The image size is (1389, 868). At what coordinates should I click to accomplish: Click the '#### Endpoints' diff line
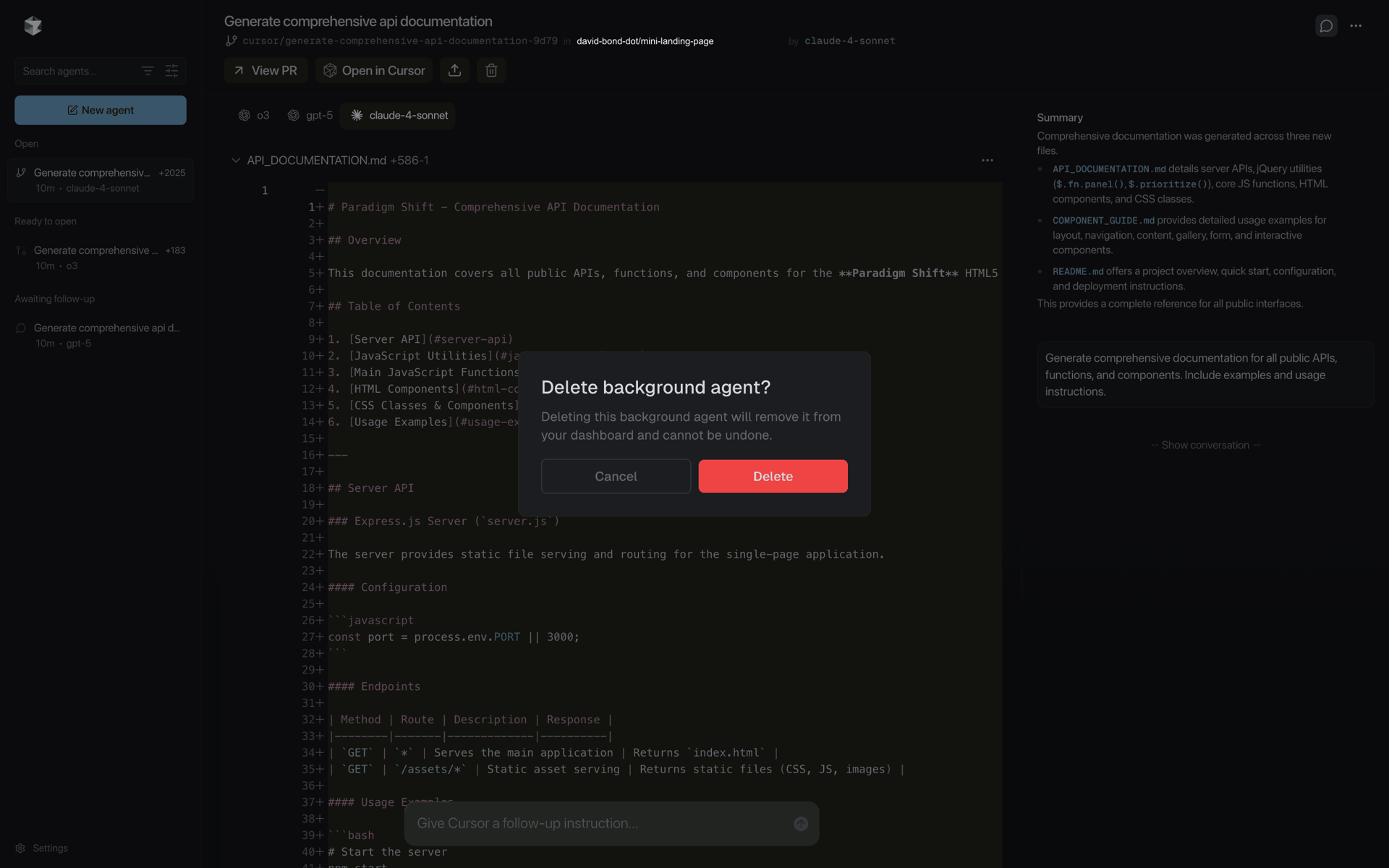(x=374, y=686)
